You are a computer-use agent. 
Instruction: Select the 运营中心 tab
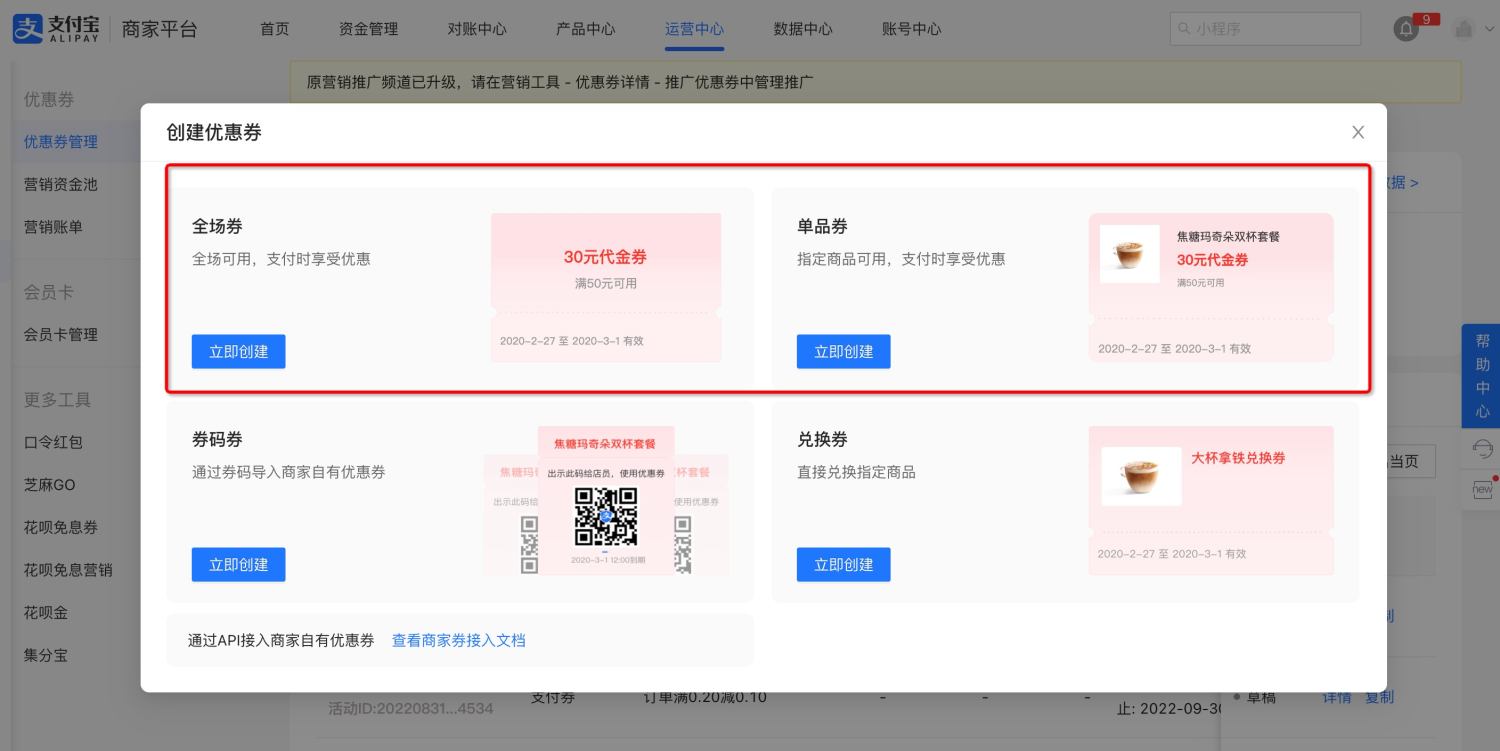(x=694, y=29)
